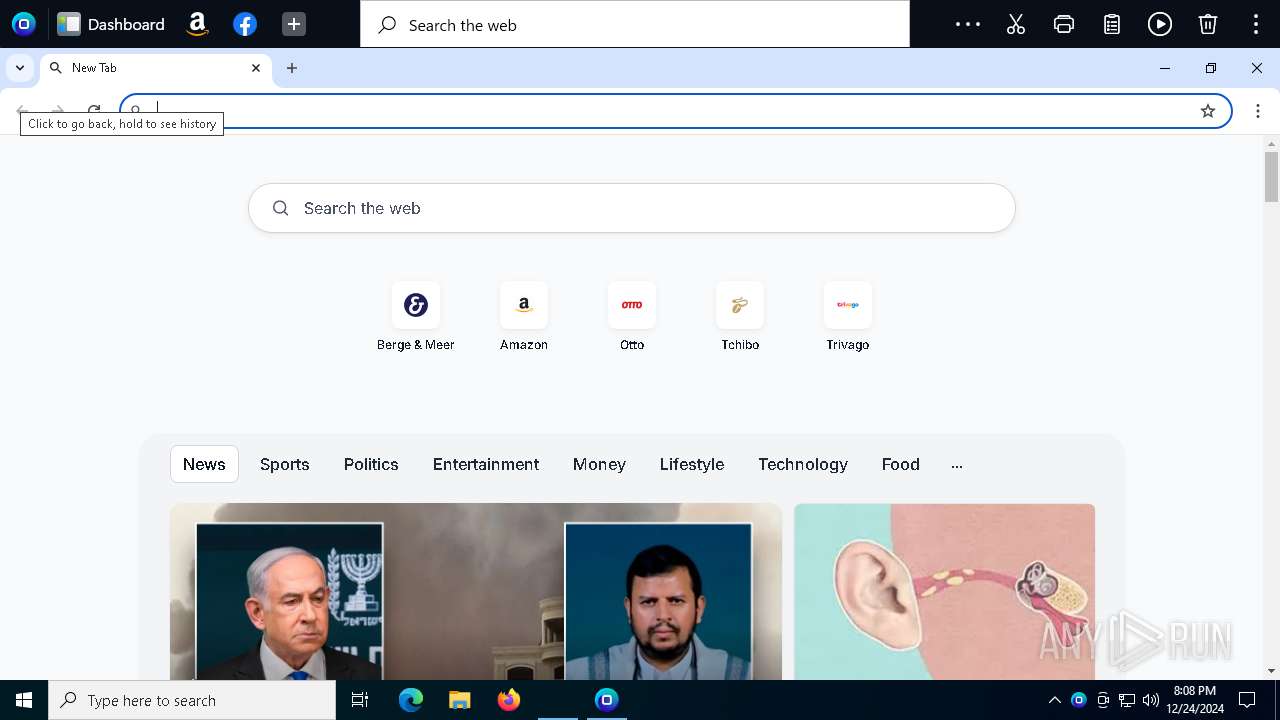1280x720 pixels.
Task: Open the clock showing 8:08 PM
Action: (x=1195, y=700)
